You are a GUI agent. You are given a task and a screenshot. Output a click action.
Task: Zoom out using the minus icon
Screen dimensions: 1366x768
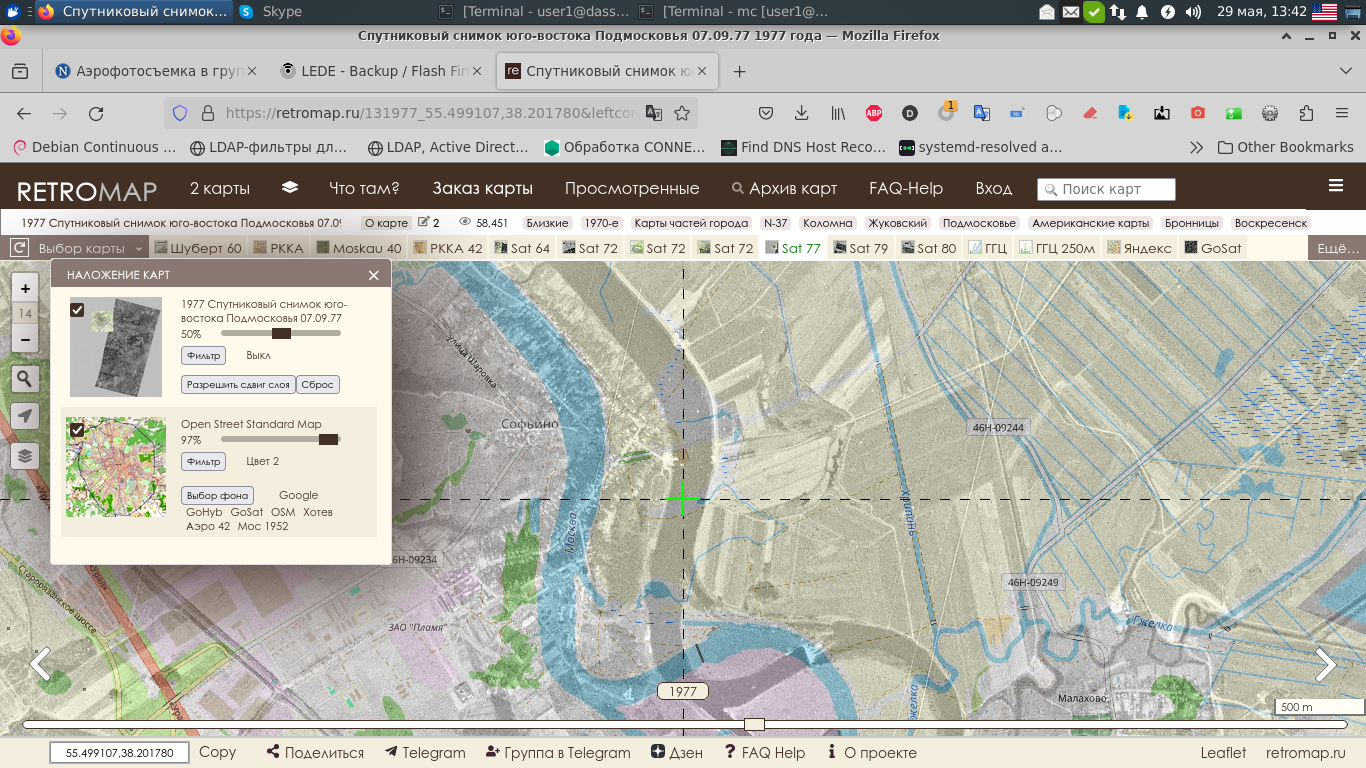tap(25, 339)
